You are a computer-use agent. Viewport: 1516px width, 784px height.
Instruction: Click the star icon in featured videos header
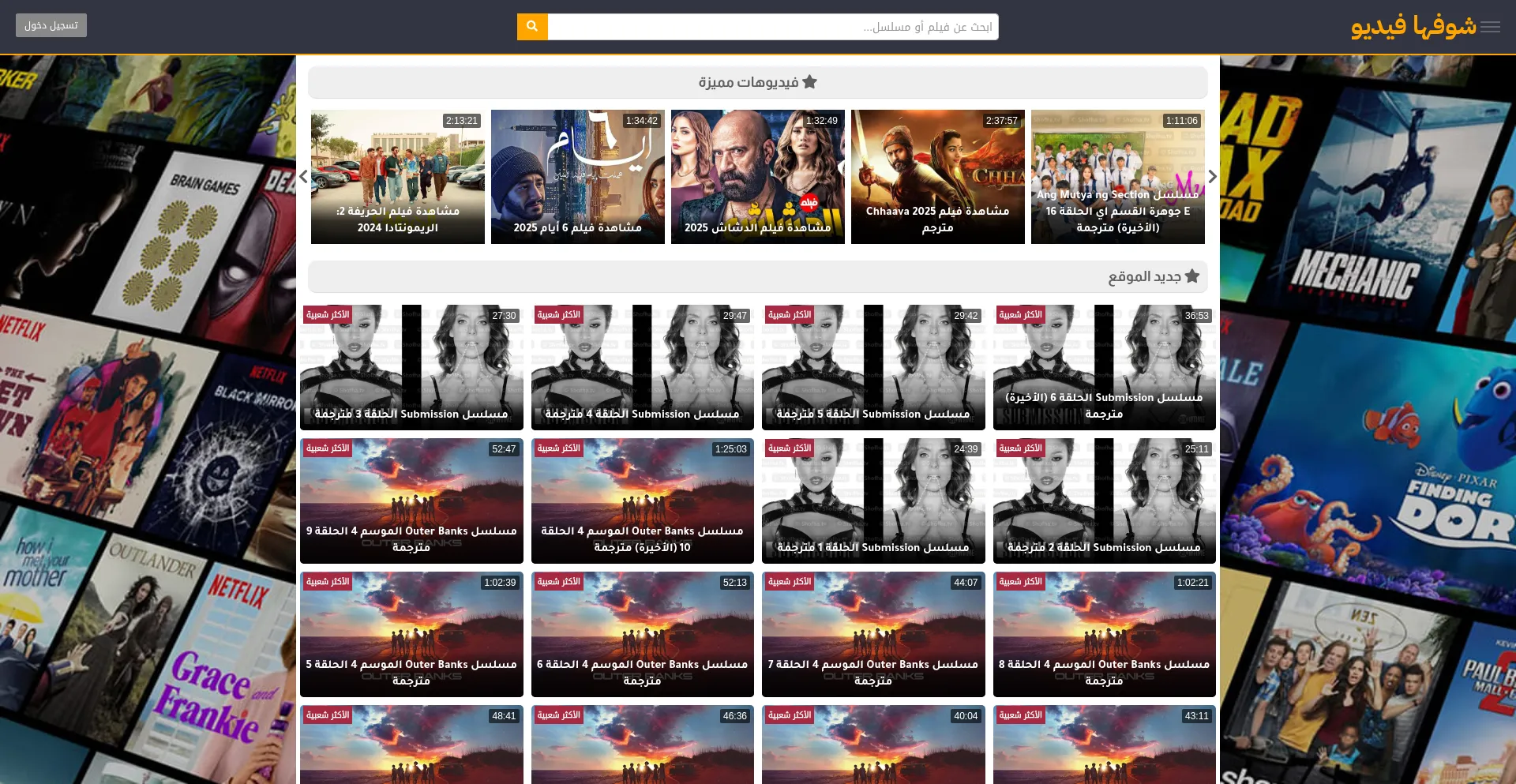coord(809,82)
